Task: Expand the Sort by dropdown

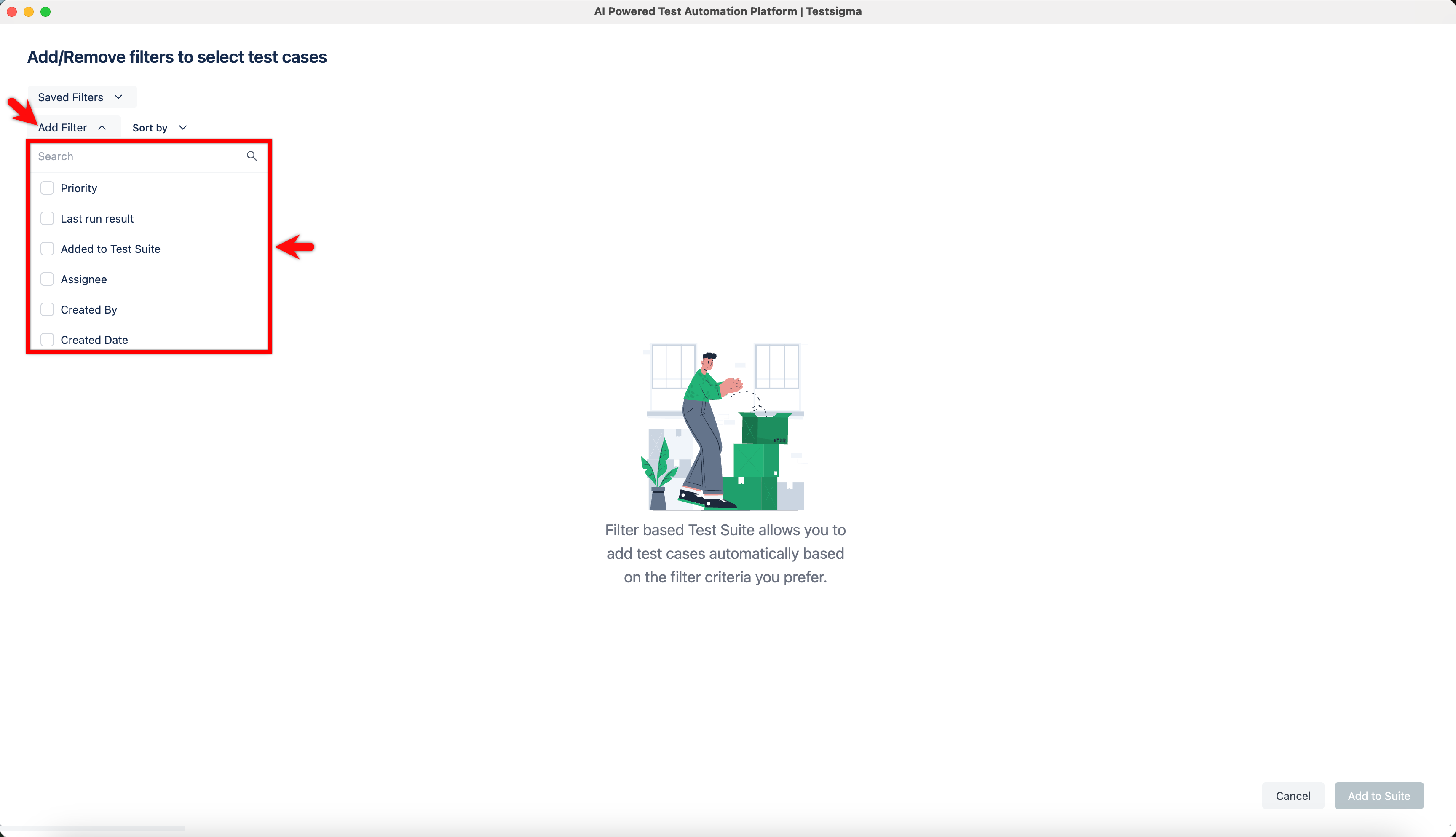Action: coord(158,128)
